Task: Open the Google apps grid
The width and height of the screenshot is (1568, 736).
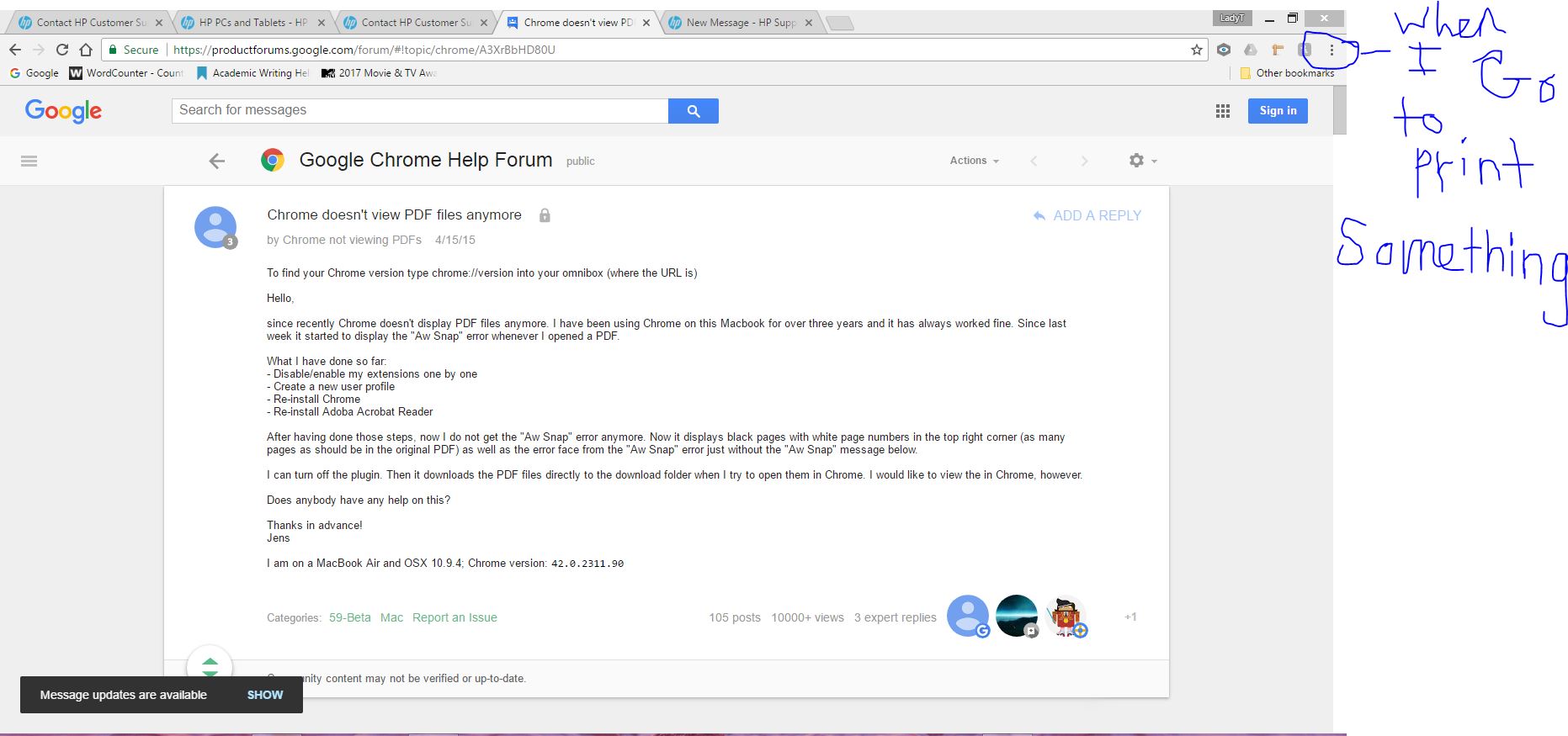Action: tap(1223, 111)
